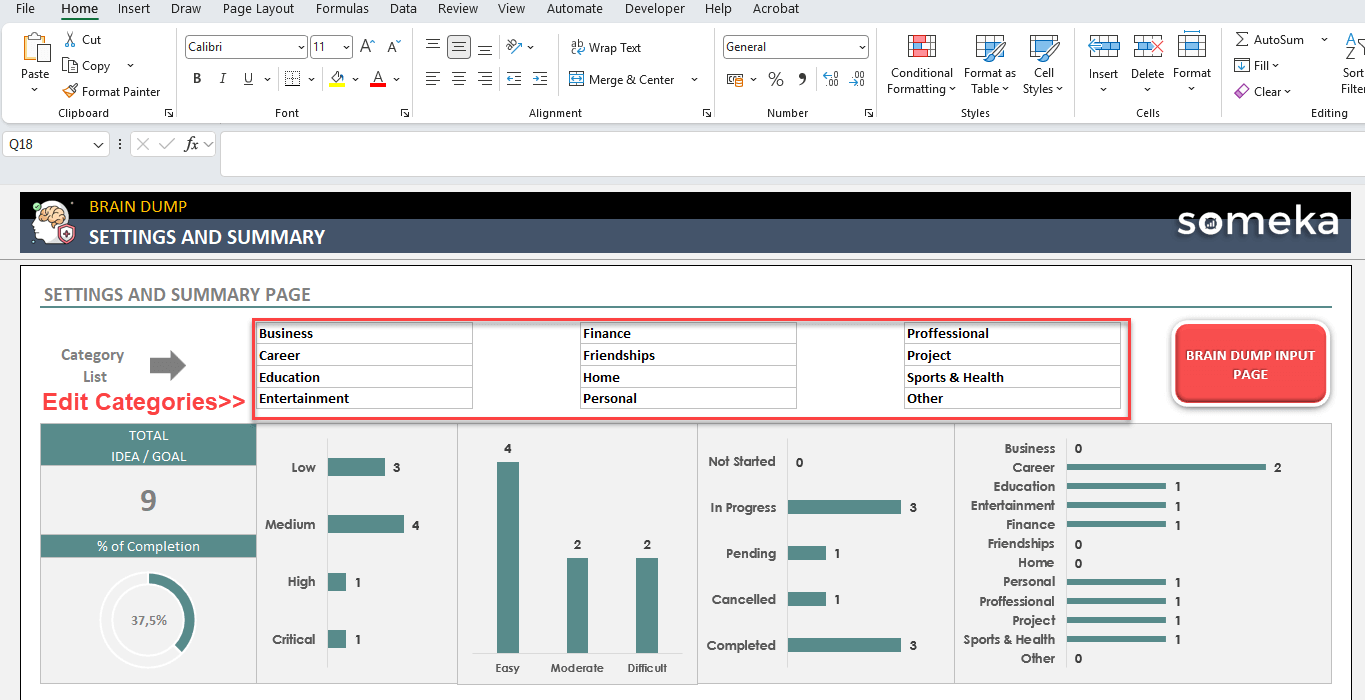Toggle Italic formatting
Image resolution: width=1365 pixels, height=700 pixels.
pos(220,79)
